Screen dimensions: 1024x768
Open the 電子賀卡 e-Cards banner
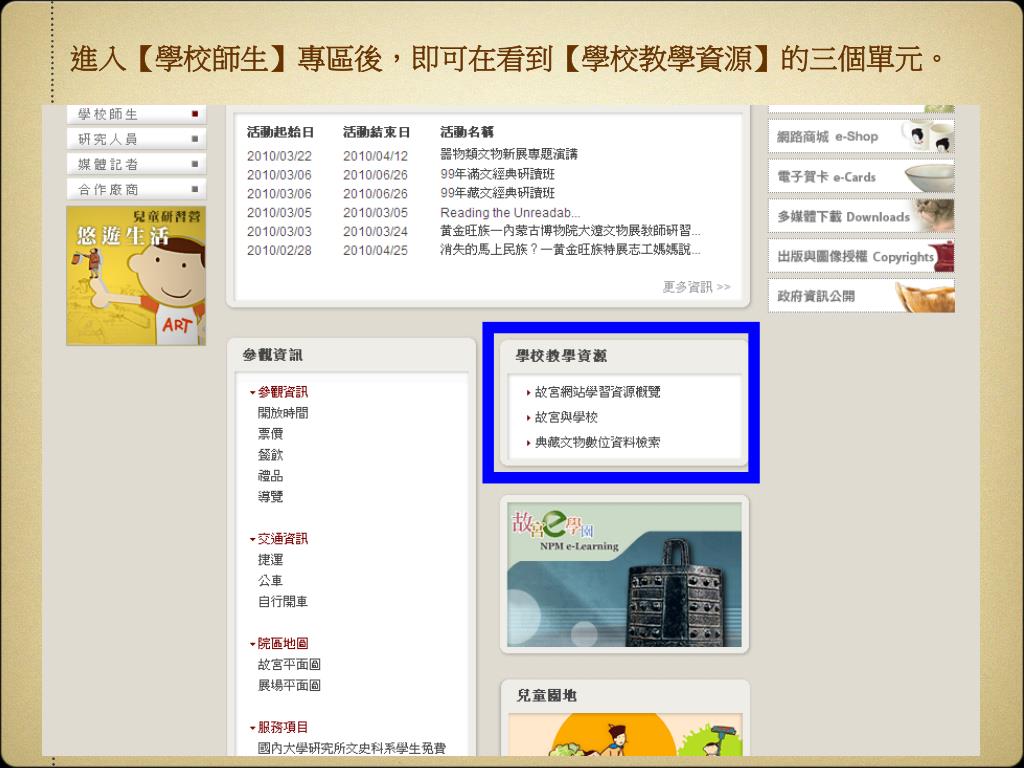click(861, 176)
